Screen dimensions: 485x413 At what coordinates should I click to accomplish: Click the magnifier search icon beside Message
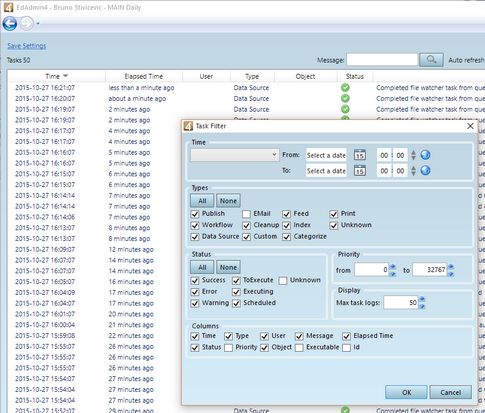431,60
